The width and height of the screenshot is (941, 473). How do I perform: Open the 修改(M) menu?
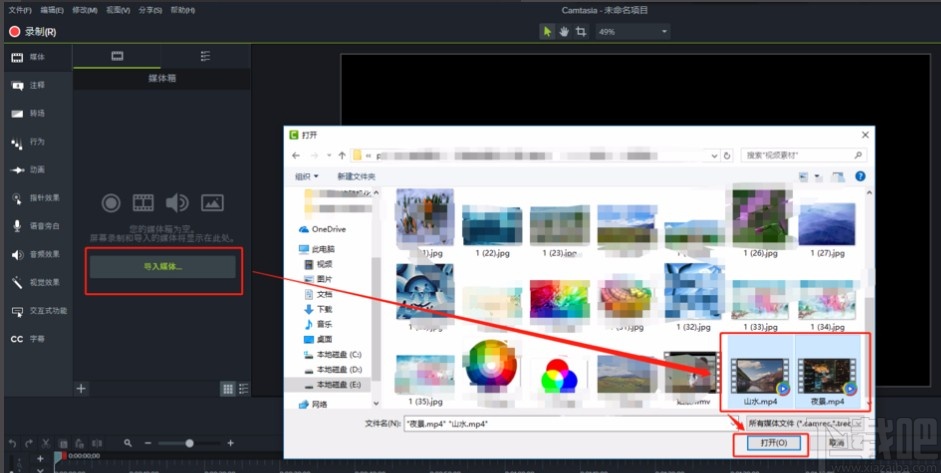[85, 10]
